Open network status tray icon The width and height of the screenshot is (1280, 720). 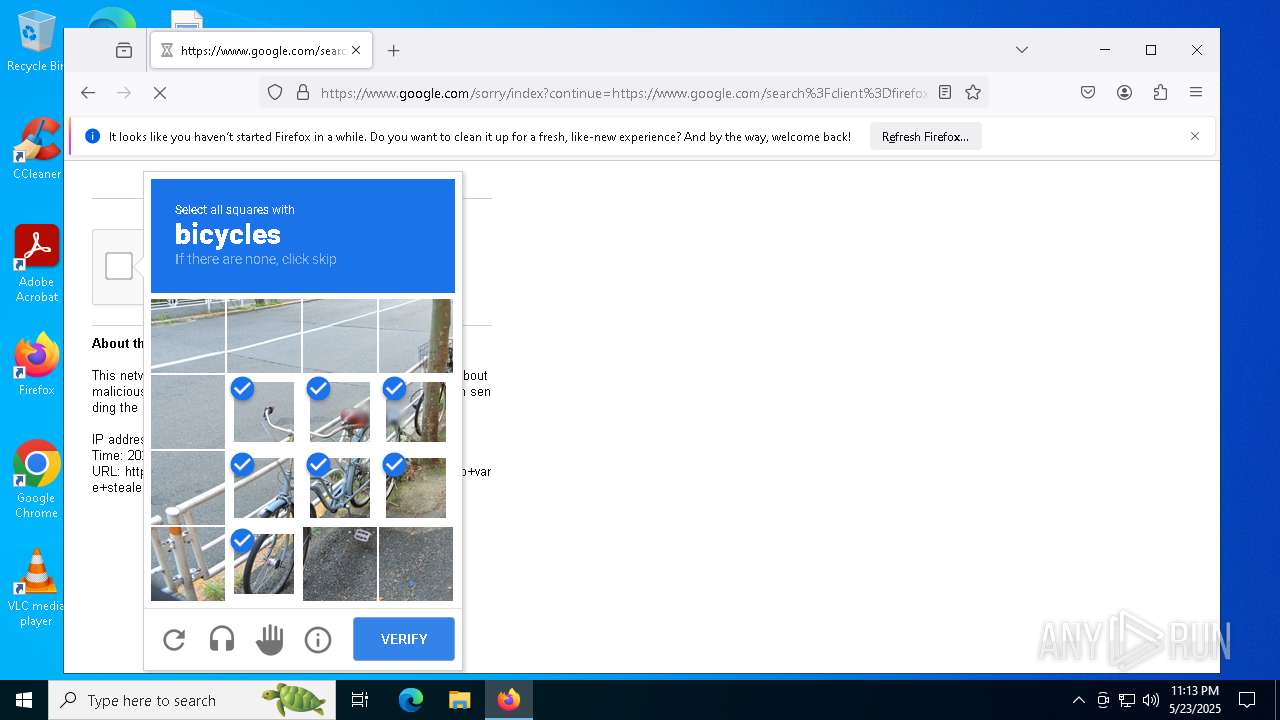point(1127,700)
